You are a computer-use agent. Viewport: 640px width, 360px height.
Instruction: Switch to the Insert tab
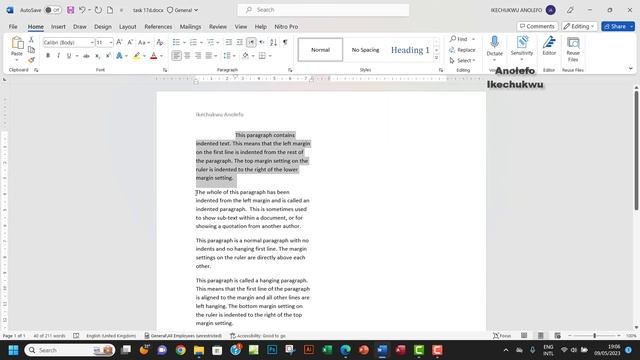click(x=58, y=27)
